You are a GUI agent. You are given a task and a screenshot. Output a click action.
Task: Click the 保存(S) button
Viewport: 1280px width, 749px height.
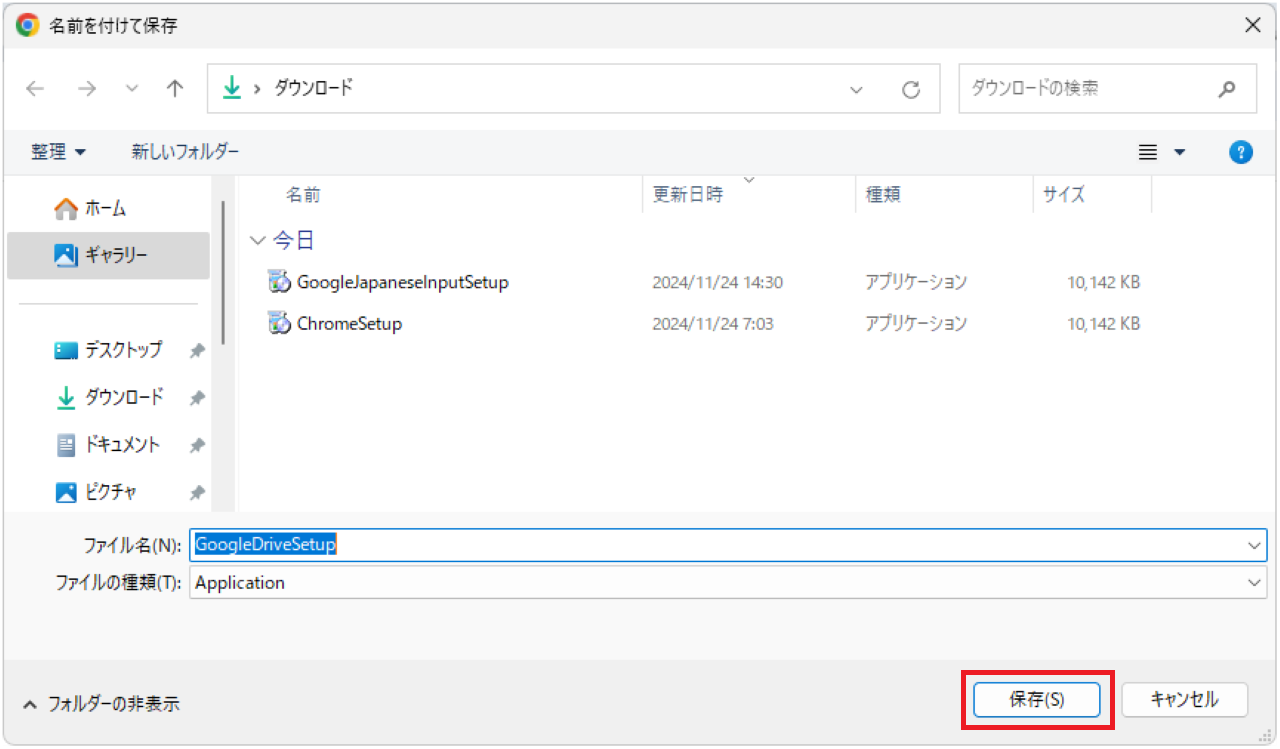1036,700
